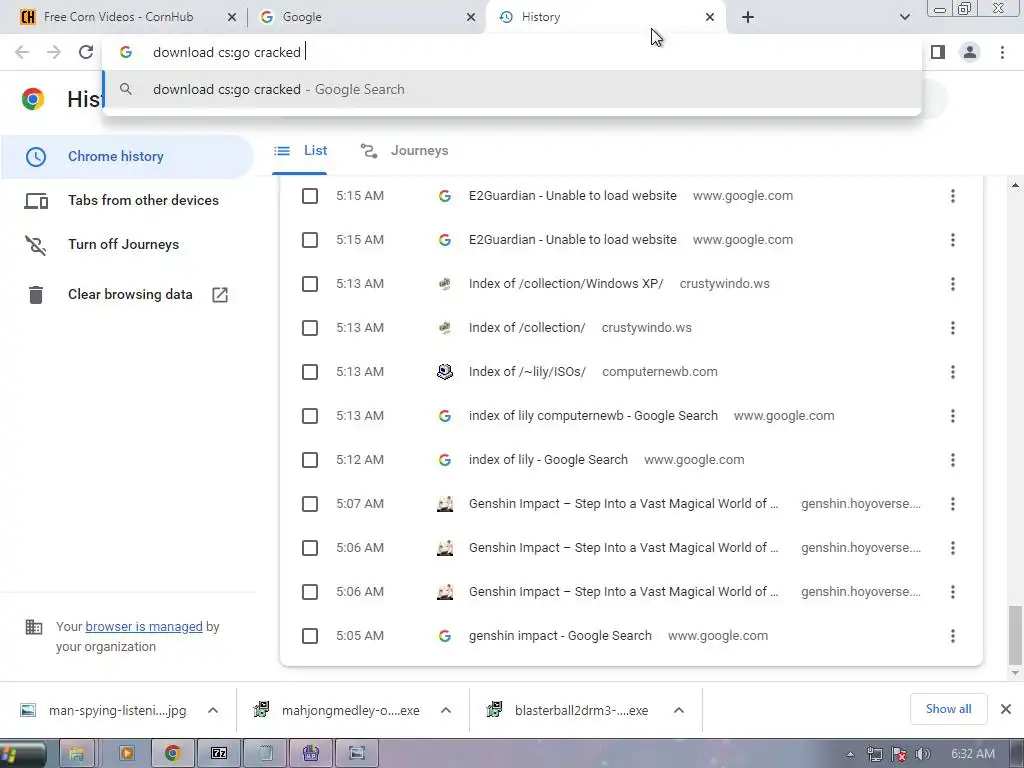
Task: Check the 5:12 AM 'index of lily' entry
Action: pos(310,460)
